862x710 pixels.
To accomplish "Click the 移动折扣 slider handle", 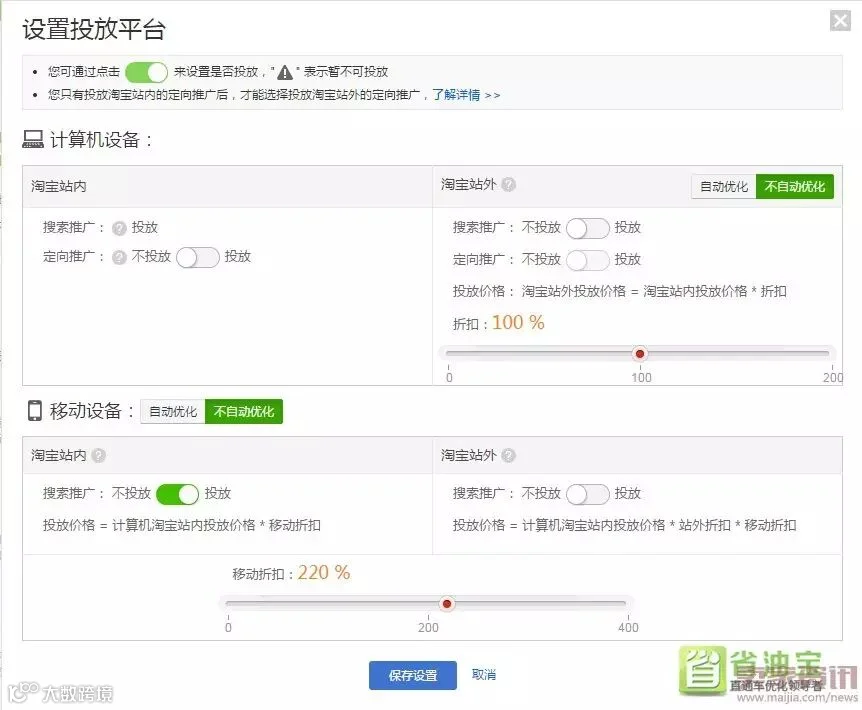I will click(447, 604).
